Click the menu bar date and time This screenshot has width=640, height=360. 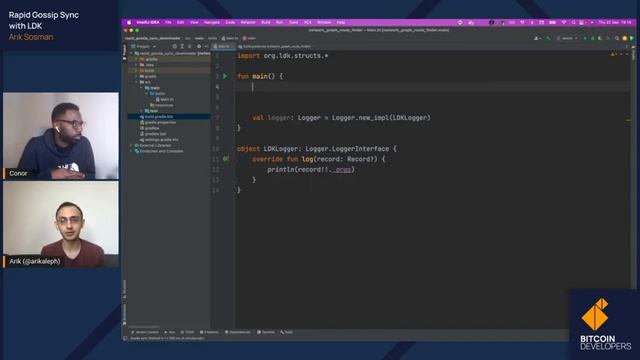[615, 22]
